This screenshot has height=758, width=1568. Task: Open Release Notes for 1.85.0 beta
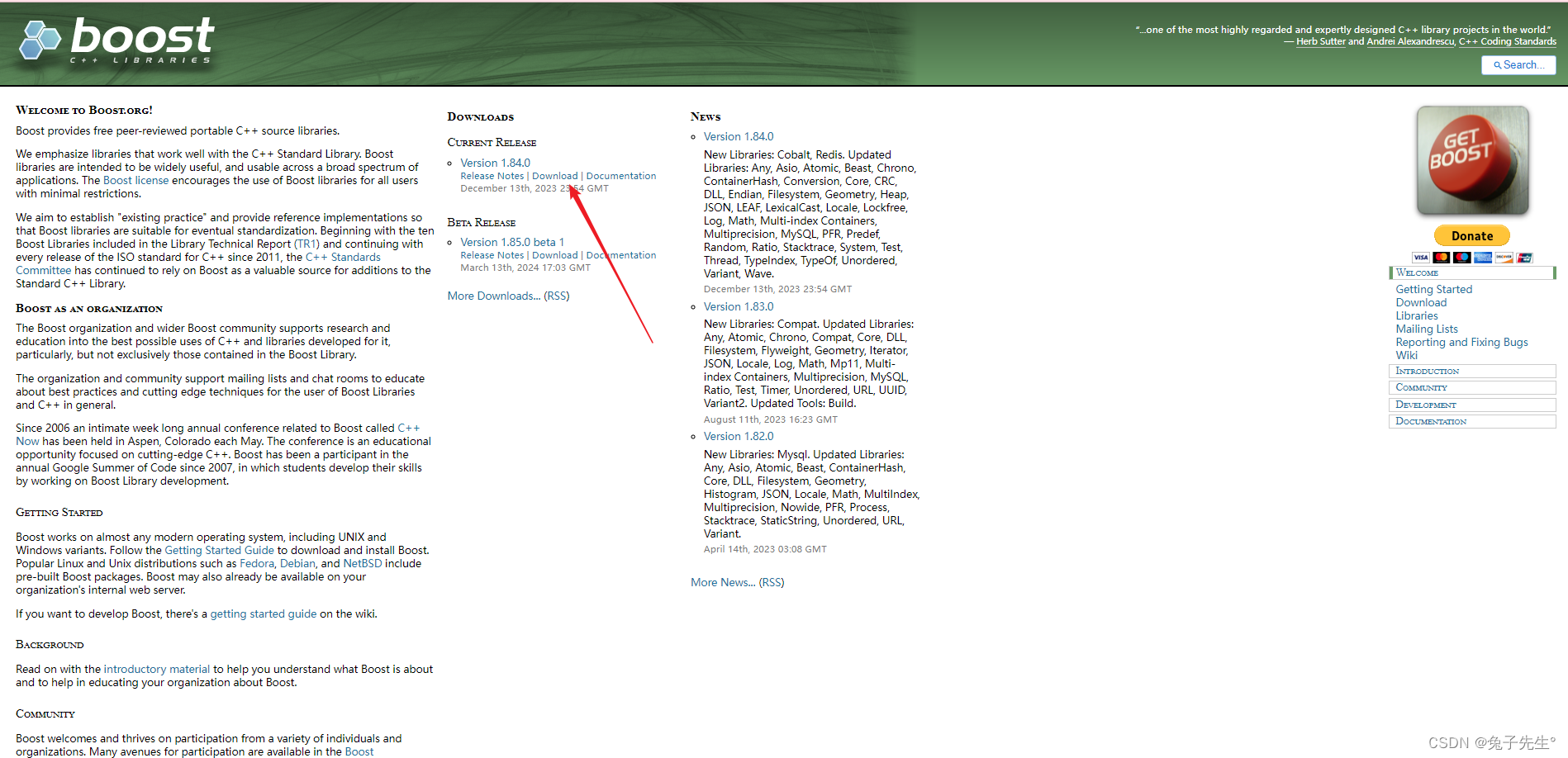point(492,255)
